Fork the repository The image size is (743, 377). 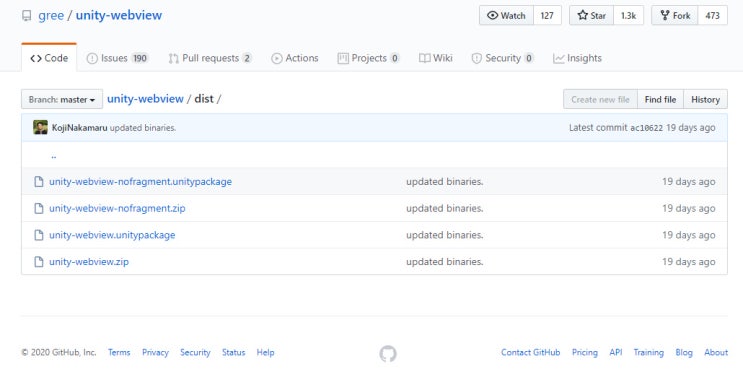tap(675, 16)
